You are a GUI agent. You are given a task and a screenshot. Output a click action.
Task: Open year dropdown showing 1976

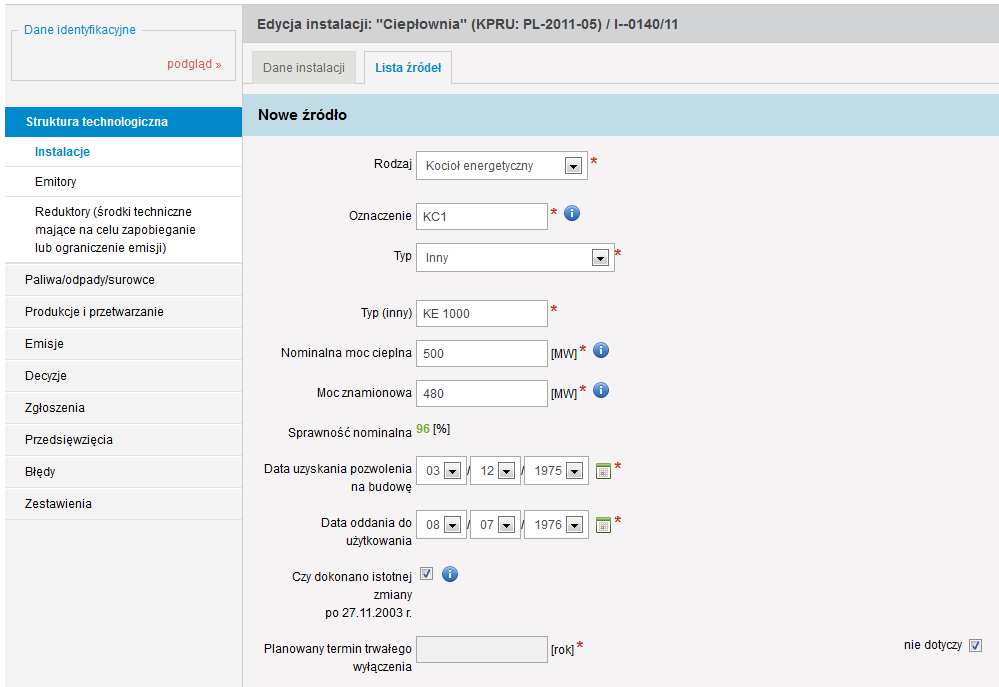[556, 524]
